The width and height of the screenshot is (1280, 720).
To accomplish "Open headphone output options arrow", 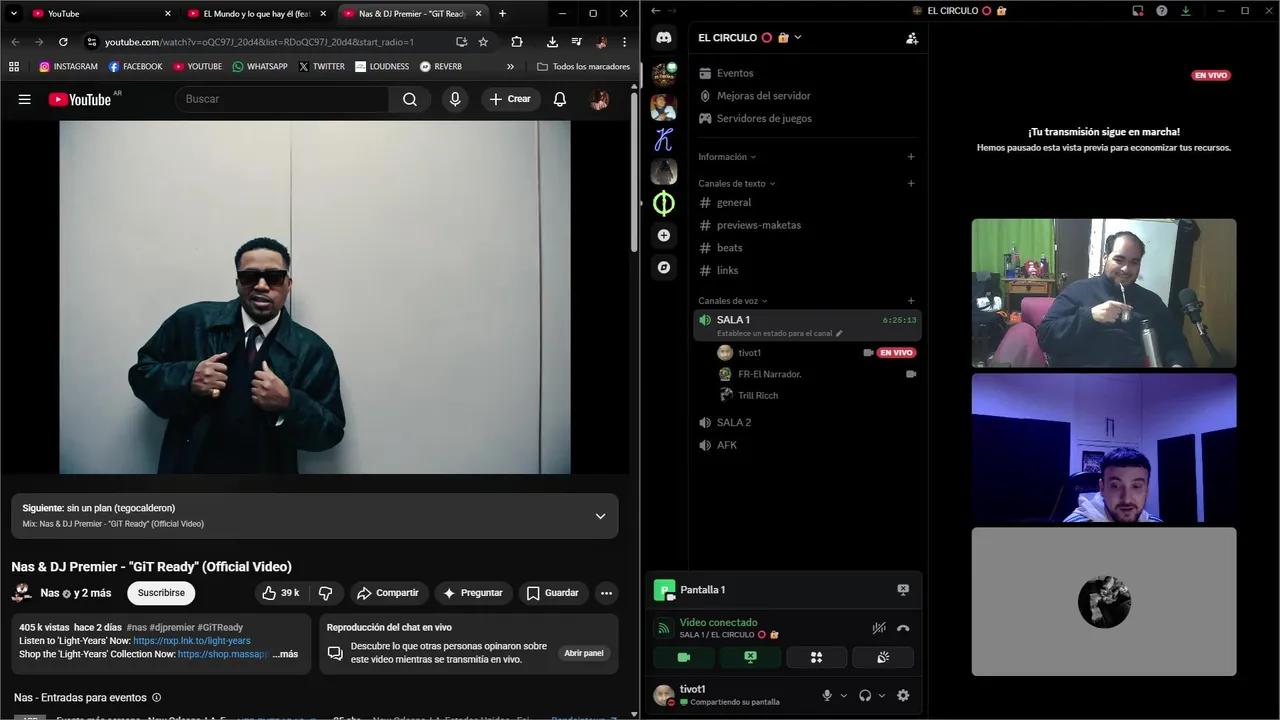I will pyautogui.click(x=881, y=695).
